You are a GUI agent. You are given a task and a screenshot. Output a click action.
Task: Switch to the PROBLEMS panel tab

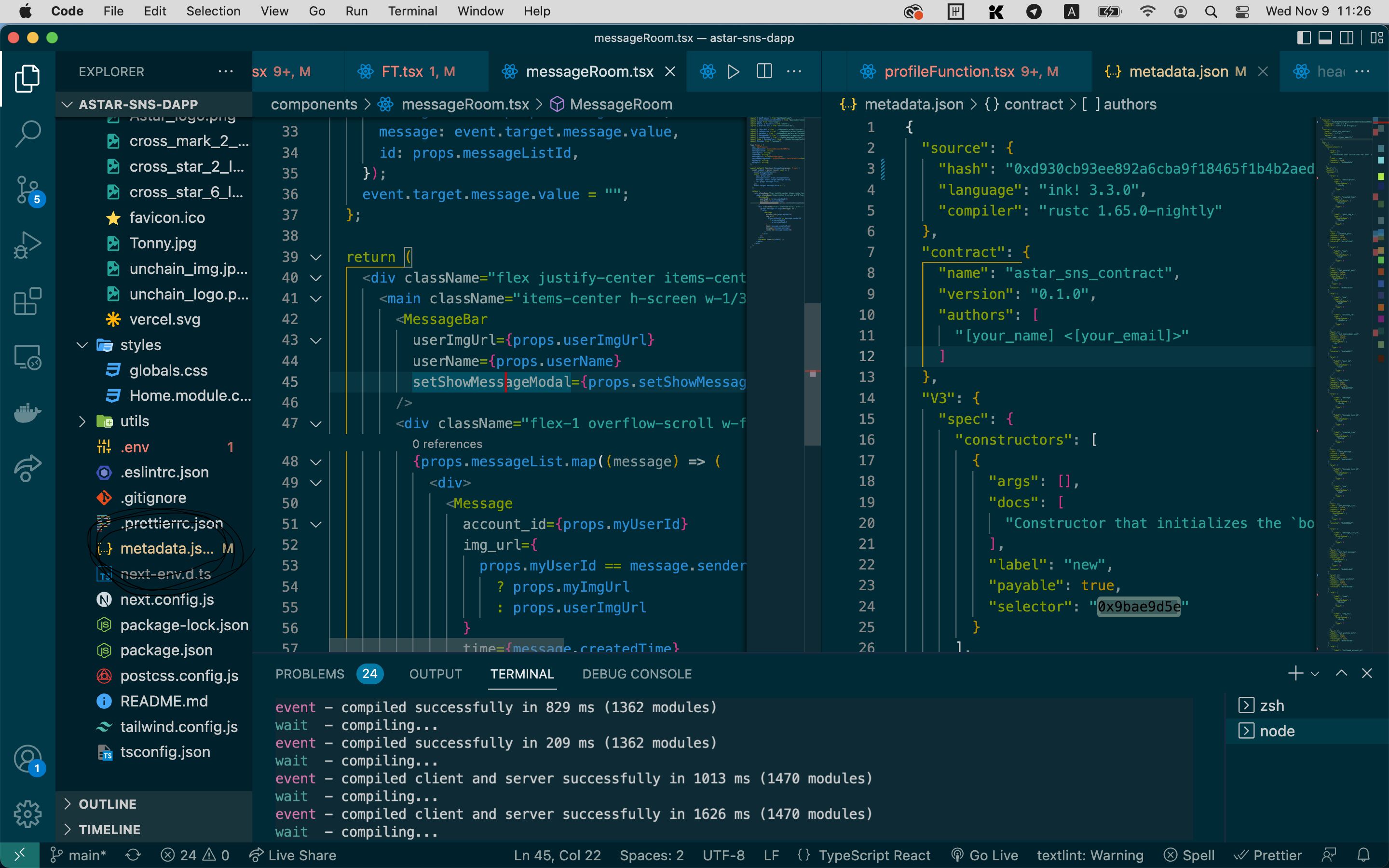tap(310, 674)
